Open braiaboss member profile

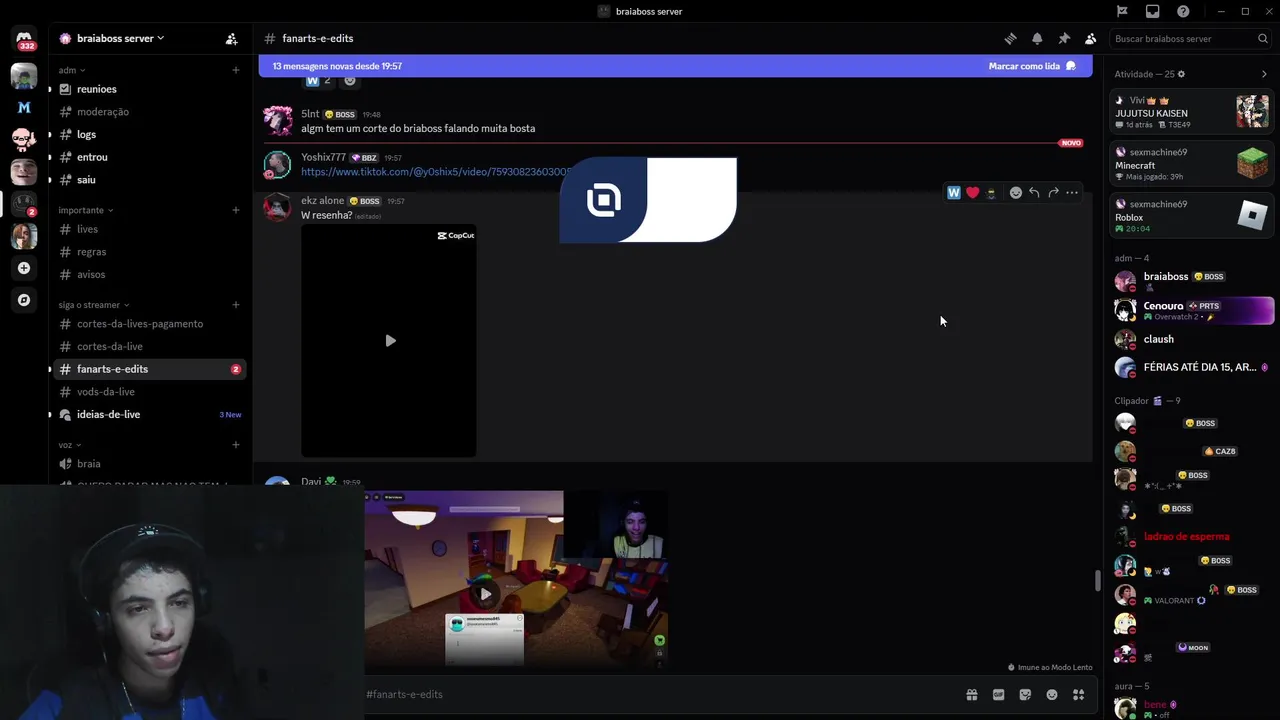click(x=1192, y=281)
